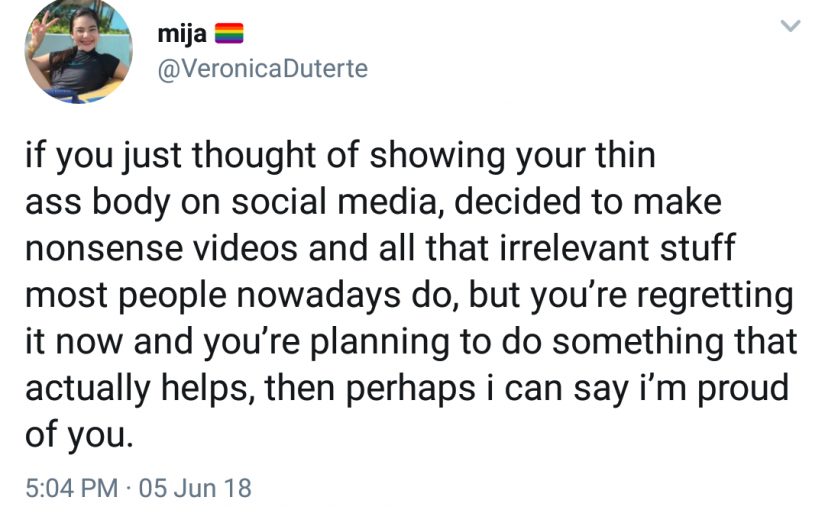Open the display name mija
Image resolution: width=825 pixels, height=510 pixels.
tap(182, 35)
